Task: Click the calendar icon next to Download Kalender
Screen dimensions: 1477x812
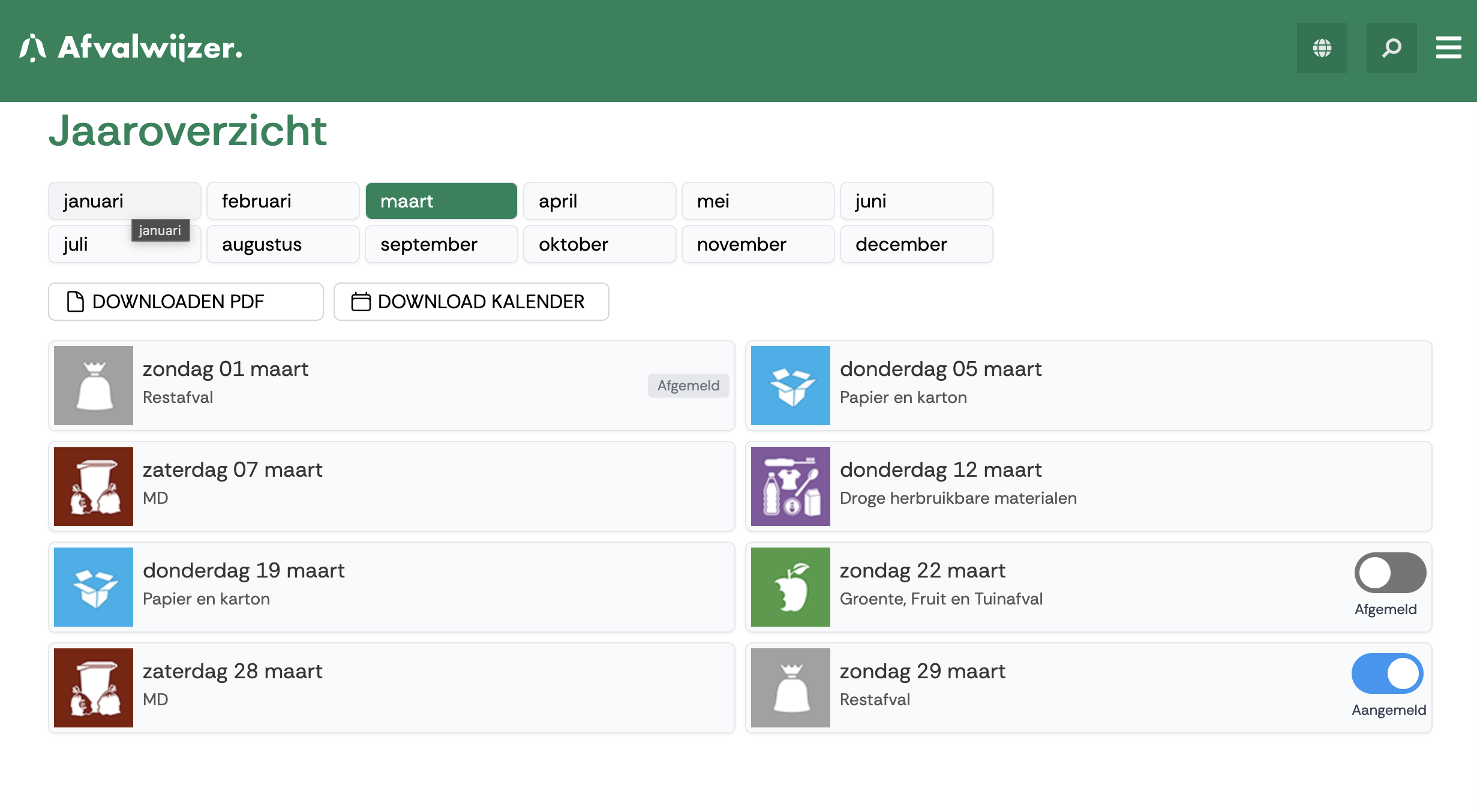Action: 360,302
